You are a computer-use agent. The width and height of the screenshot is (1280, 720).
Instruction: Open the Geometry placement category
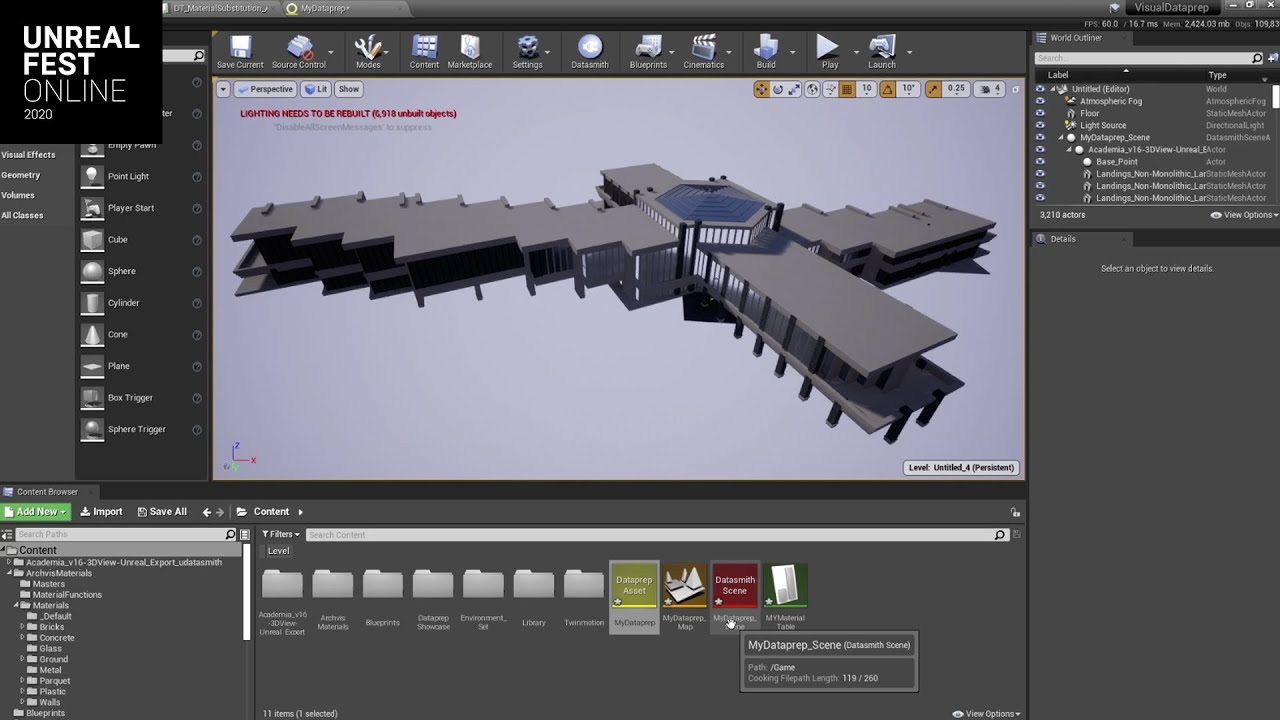tap(21, 175)
